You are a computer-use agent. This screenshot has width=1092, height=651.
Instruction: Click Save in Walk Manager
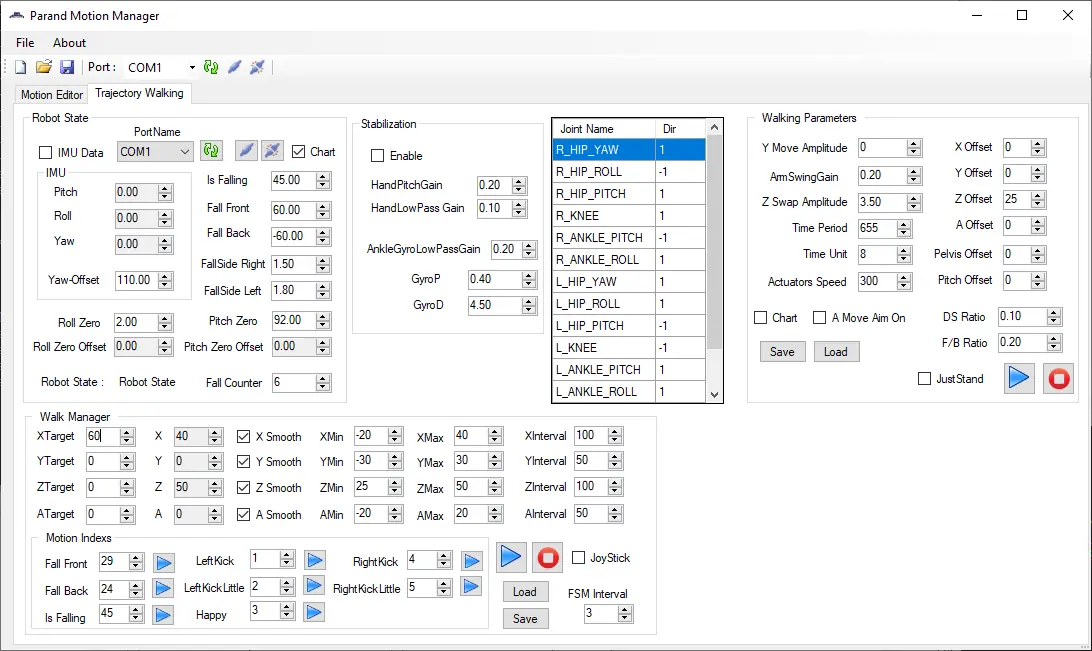[525, 618]
